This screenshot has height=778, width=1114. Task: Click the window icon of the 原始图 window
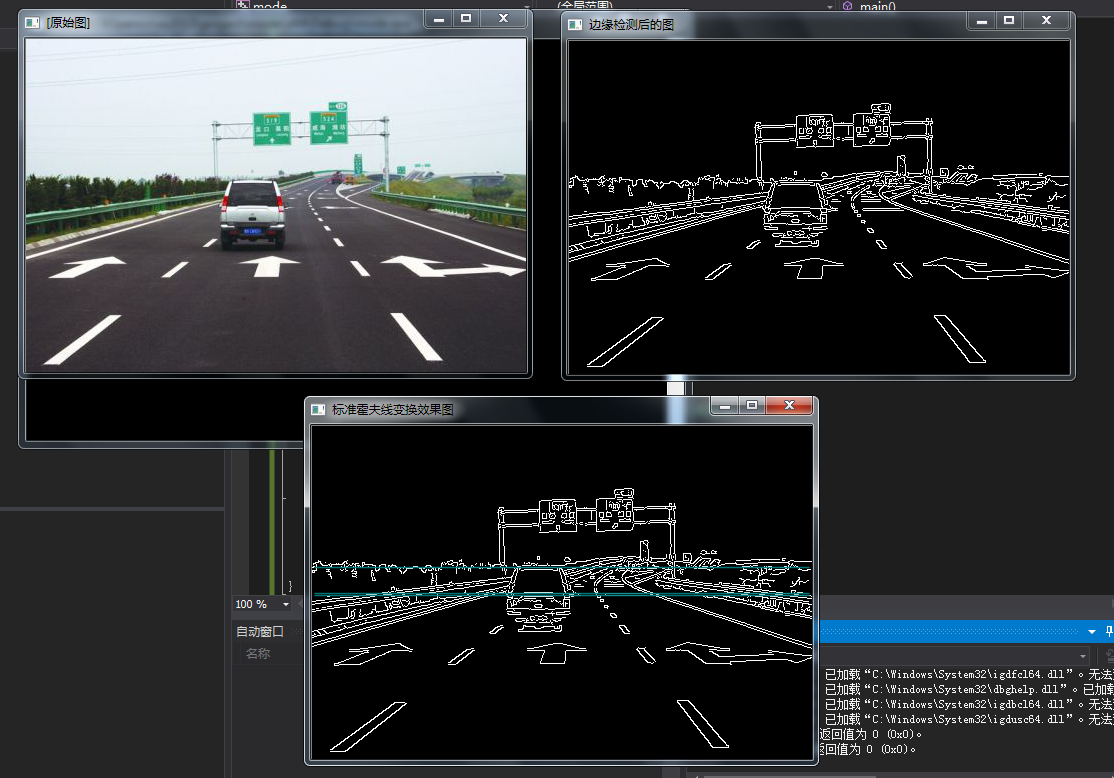coord(32,23)
